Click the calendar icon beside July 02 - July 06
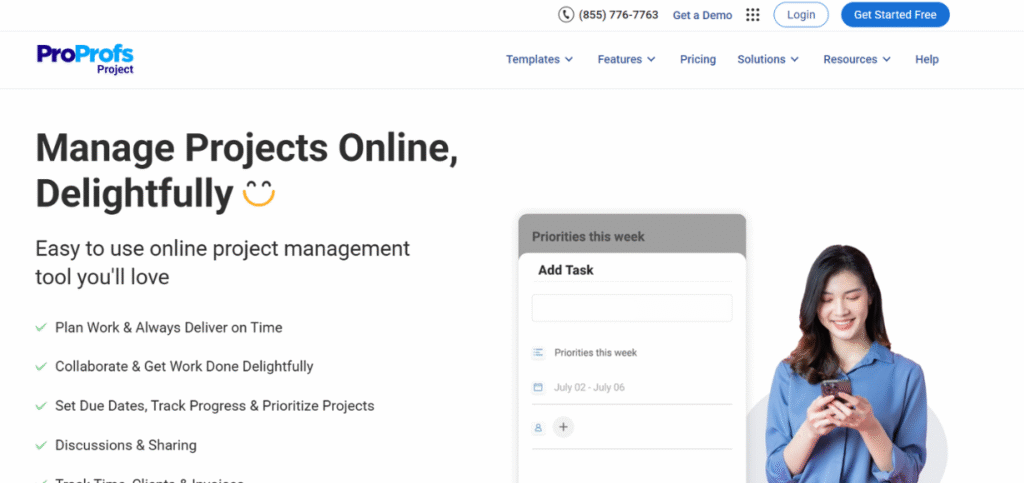 point(538,387)
